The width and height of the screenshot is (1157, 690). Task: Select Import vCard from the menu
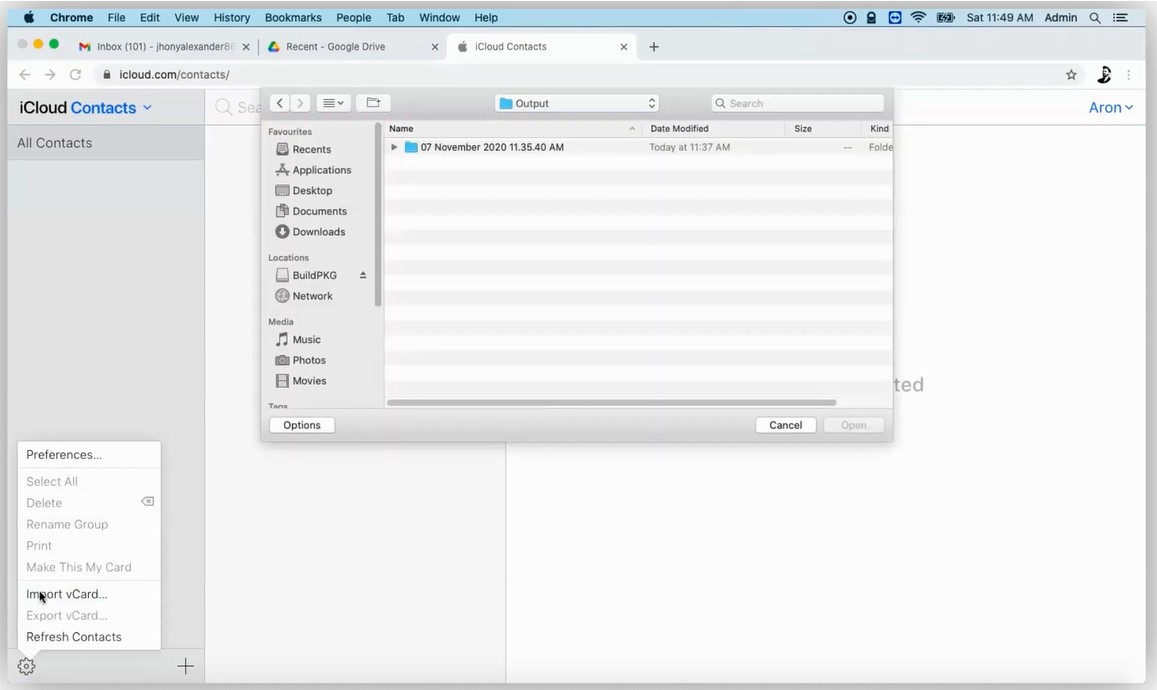[x=66, y=593]
